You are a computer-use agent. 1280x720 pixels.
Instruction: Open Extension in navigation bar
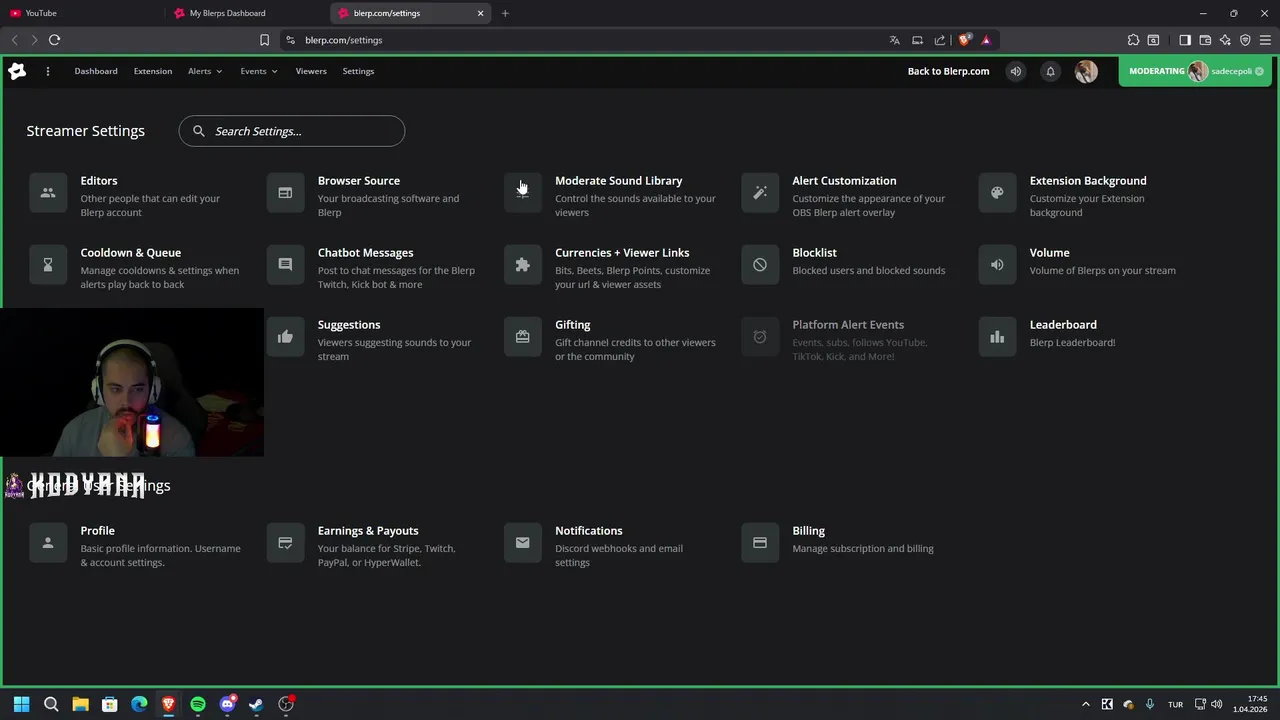(153, 71)
